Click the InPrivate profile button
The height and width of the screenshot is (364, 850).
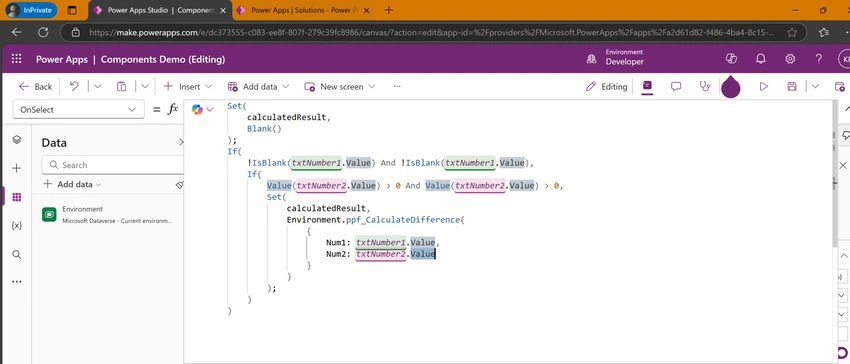[31, 10]
